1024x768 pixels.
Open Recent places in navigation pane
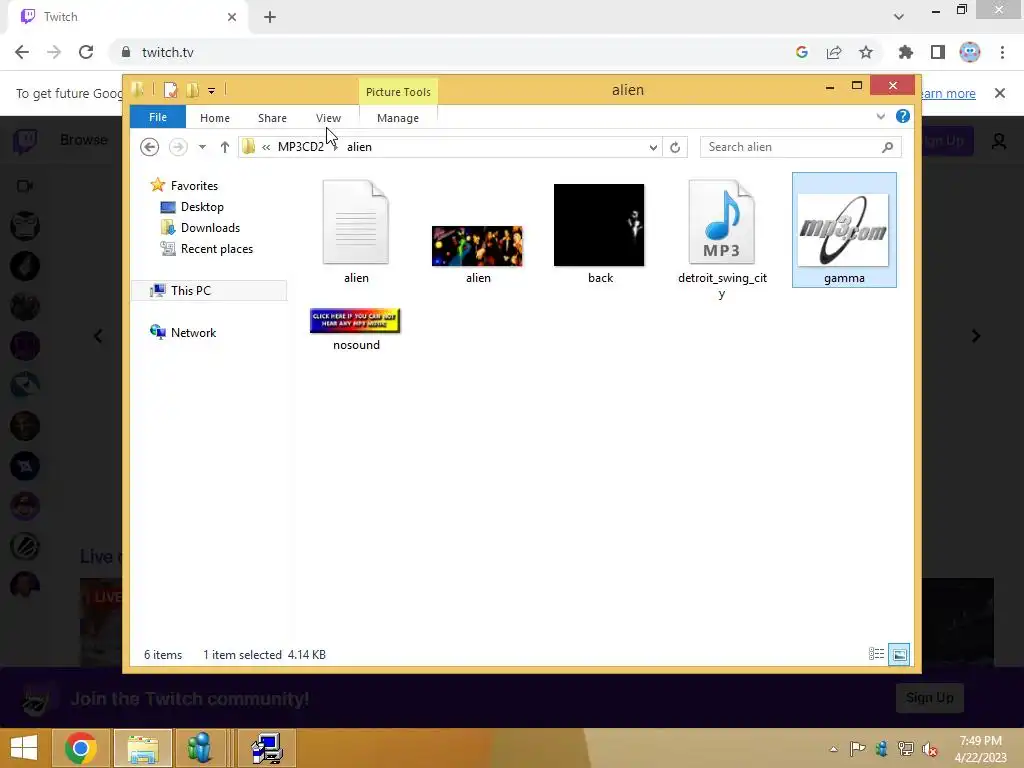coord(216,249)
